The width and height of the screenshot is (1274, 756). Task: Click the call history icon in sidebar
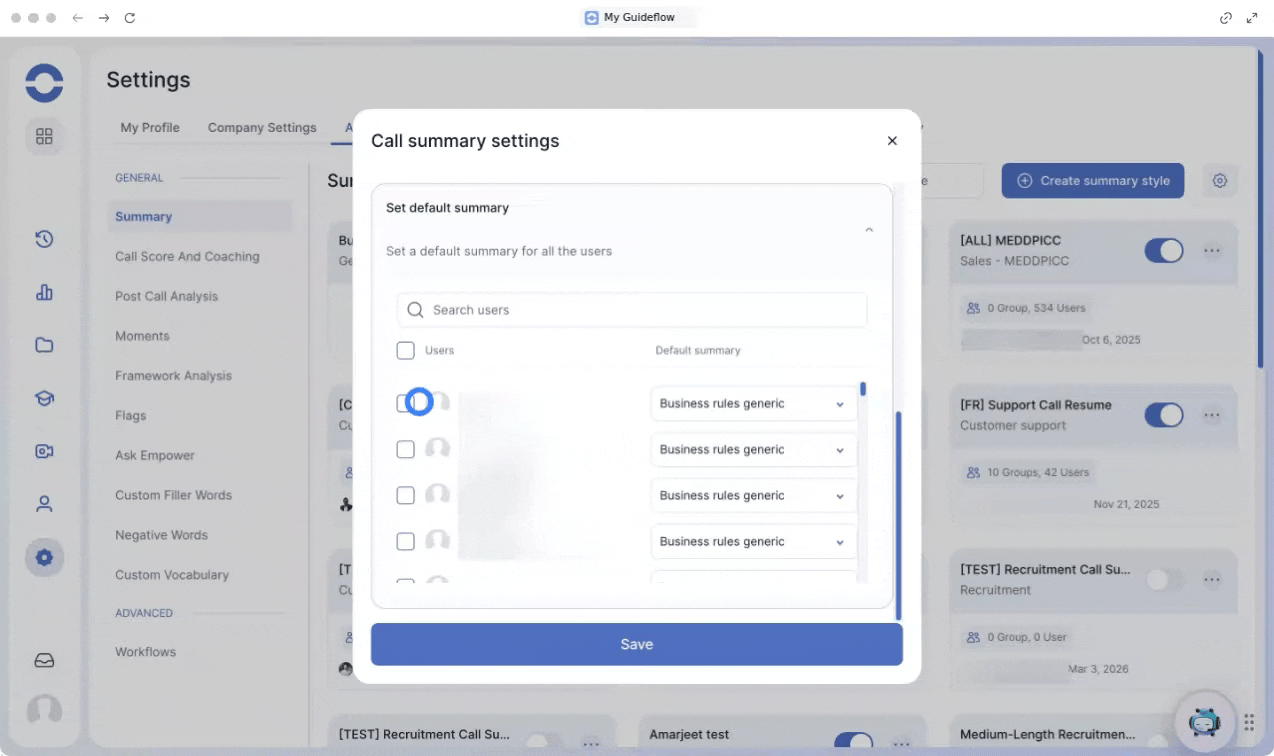[x=44, y=239]
